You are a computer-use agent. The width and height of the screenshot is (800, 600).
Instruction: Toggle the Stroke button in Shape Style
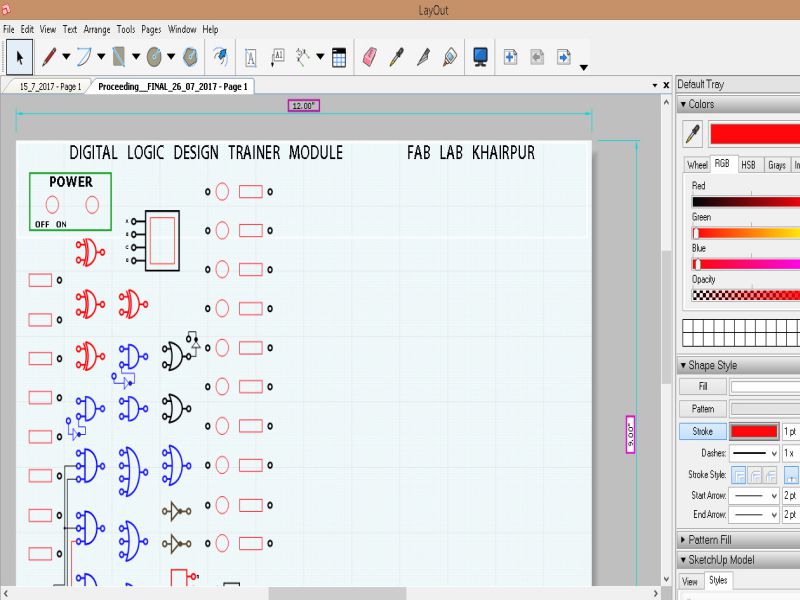point(703,431)
